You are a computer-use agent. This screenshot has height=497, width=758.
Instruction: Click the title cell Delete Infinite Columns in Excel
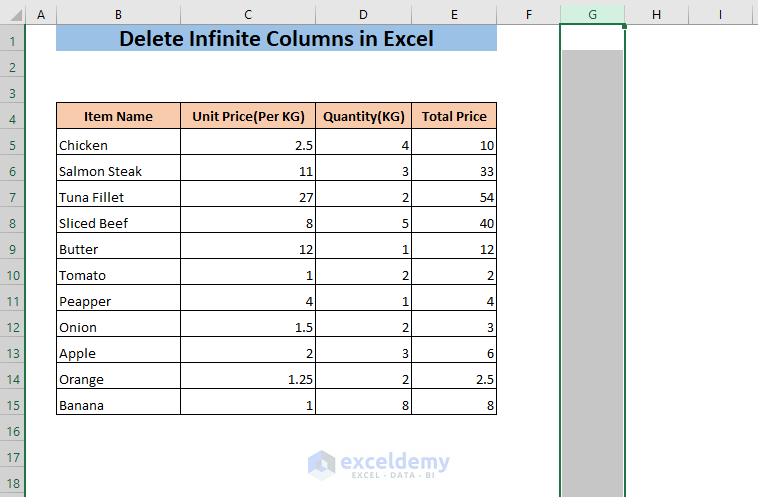tap(277, 38)
